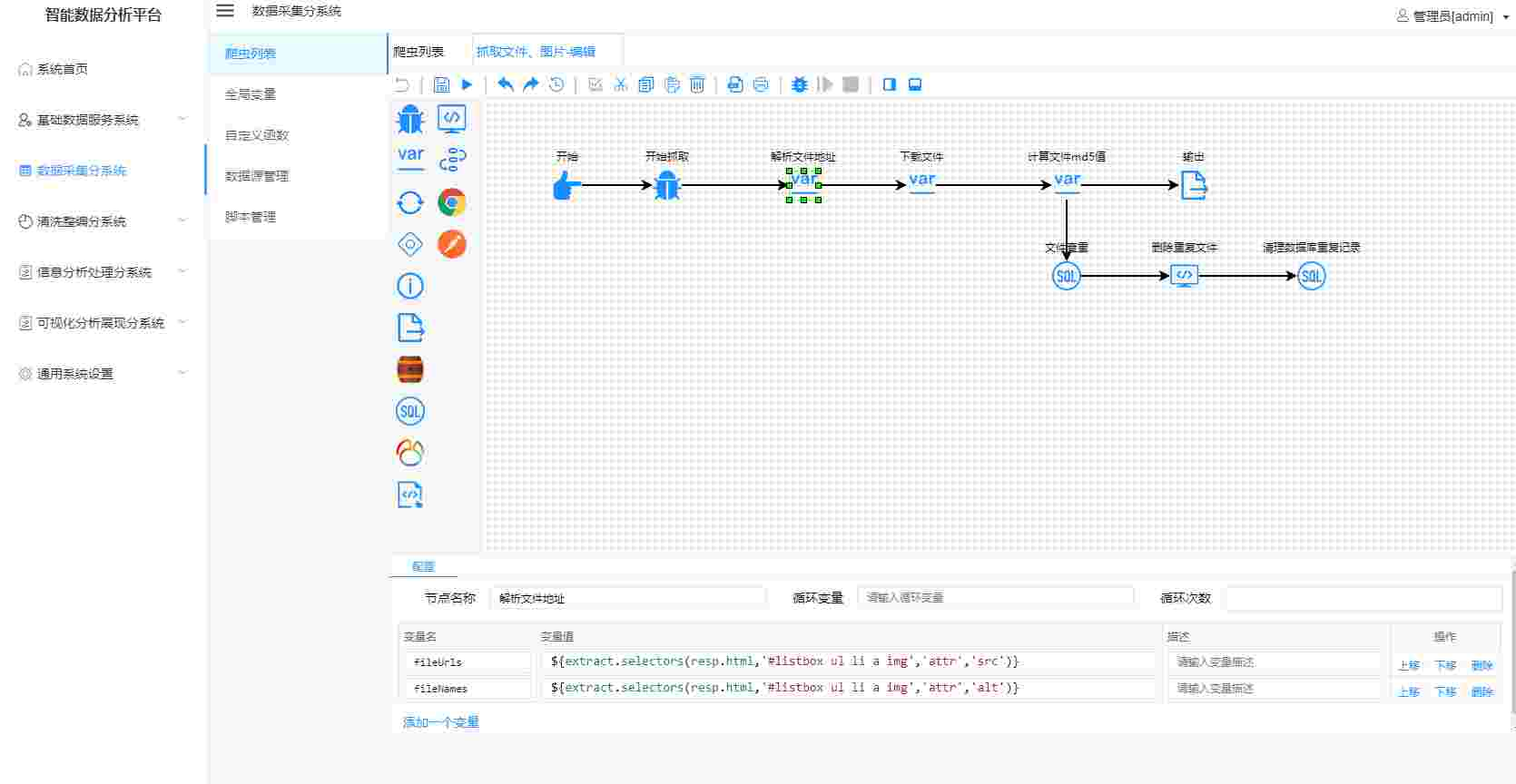
Task: Expand the 通用系统设置 sidebar menu
Action: tap(103, 374)
